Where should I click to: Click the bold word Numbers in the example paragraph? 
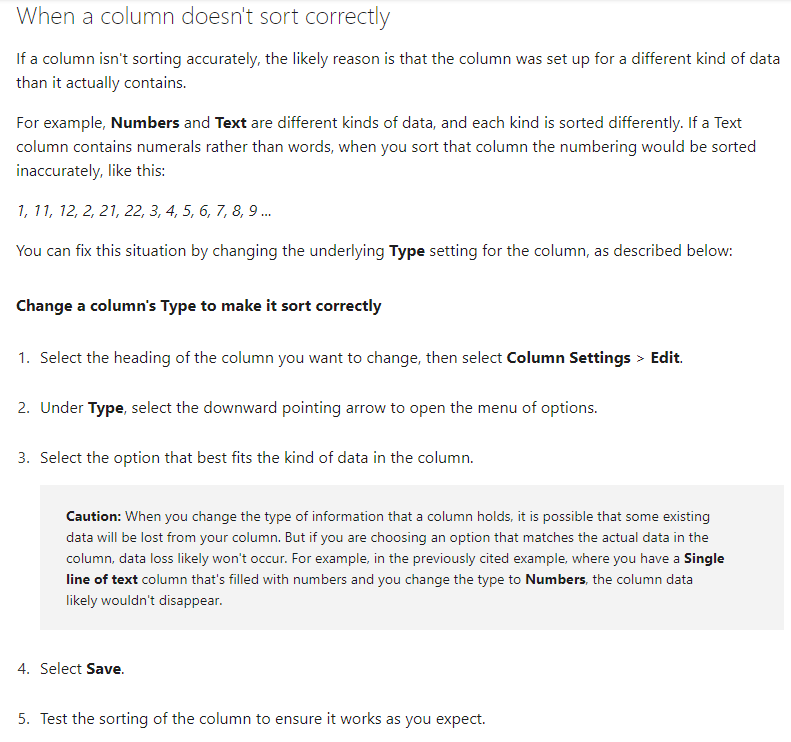145,123
